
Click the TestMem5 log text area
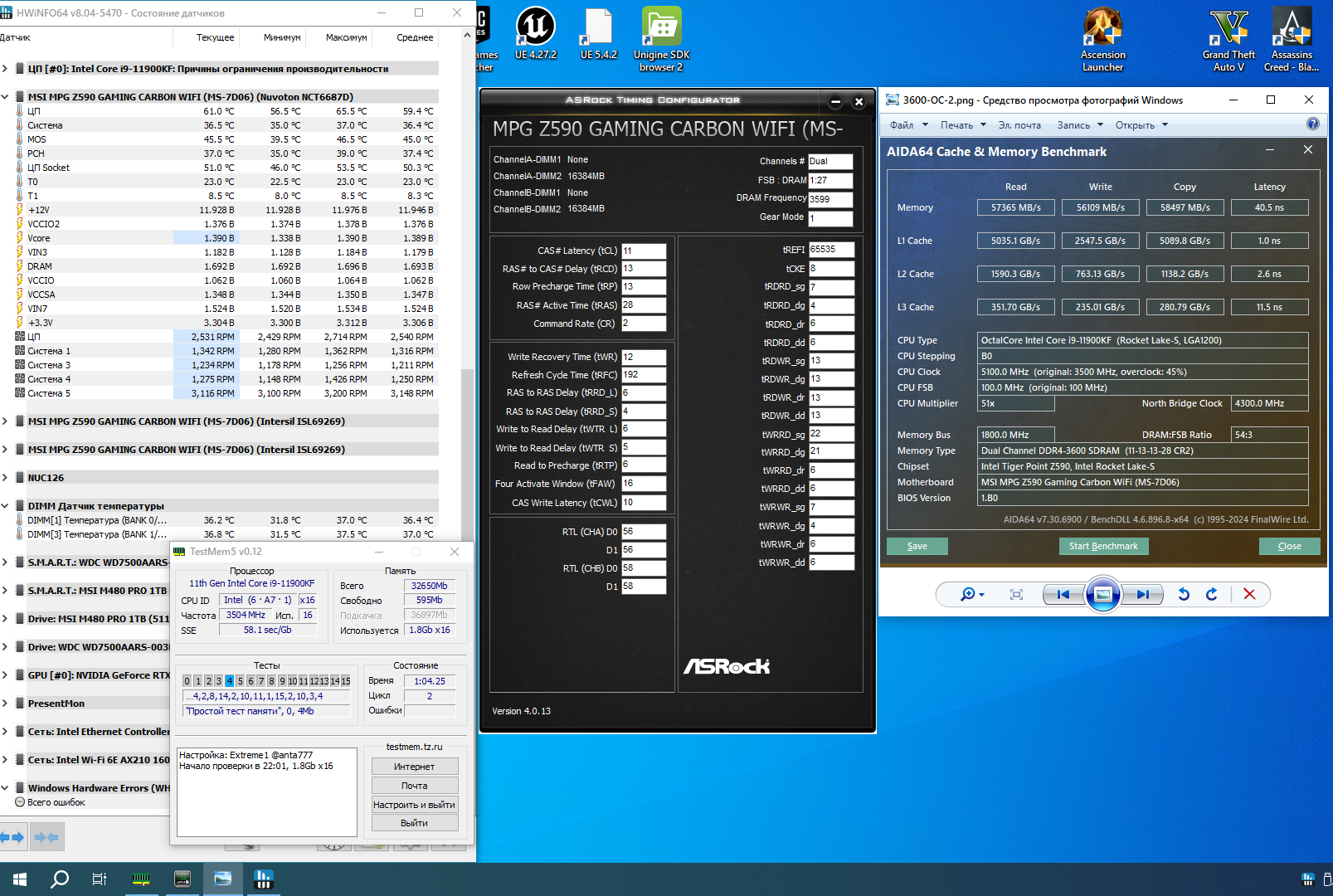[x=267, y=792]
